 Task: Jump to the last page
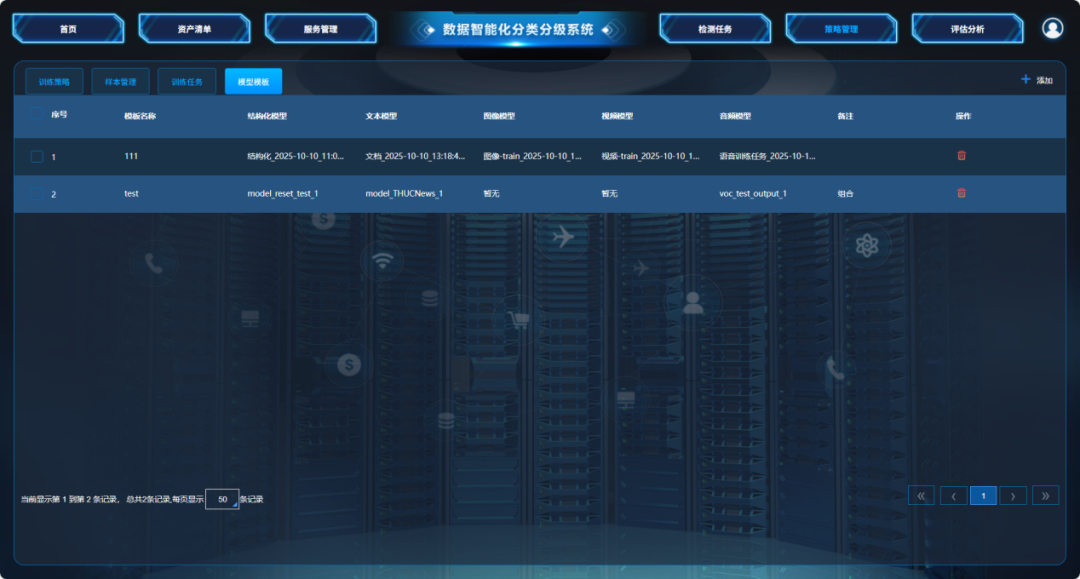1045,495
